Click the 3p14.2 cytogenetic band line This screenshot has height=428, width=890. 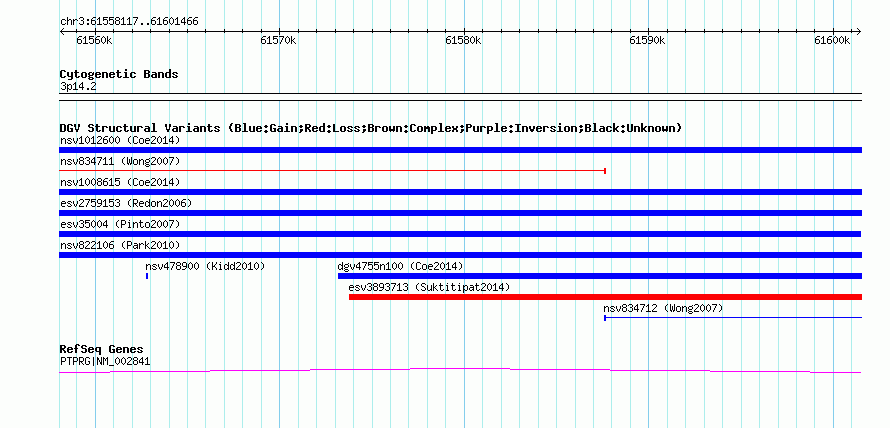[460, 96]
